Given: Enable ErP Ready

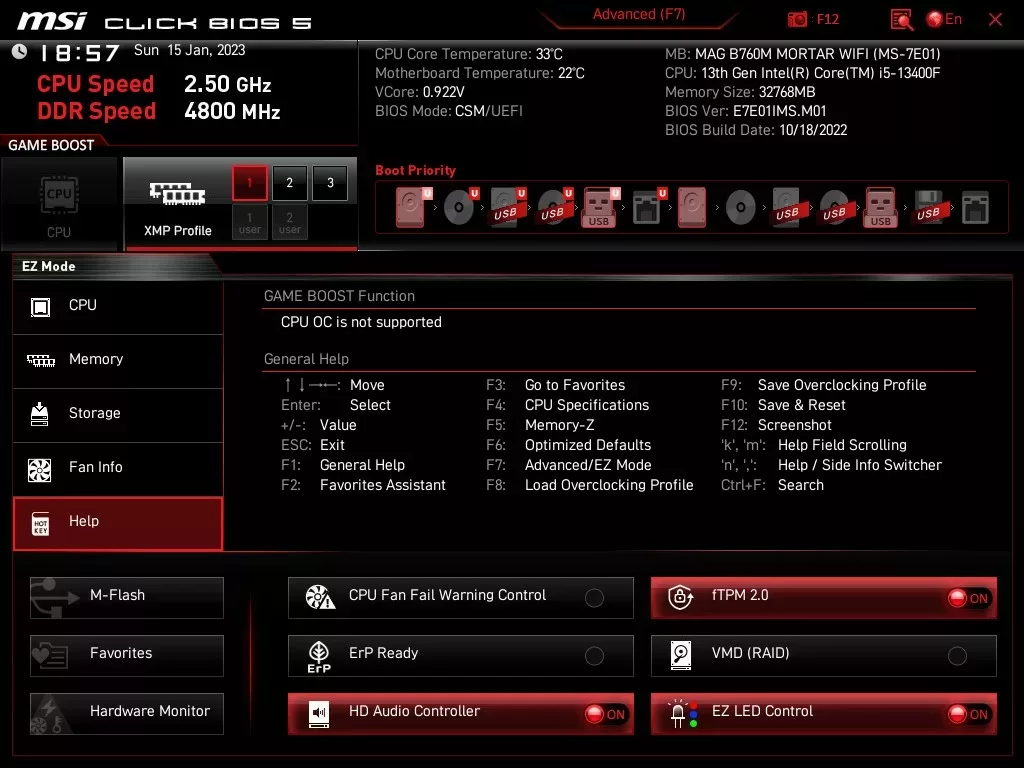Looking at the screenshot, I should click(x=595, y=655).
